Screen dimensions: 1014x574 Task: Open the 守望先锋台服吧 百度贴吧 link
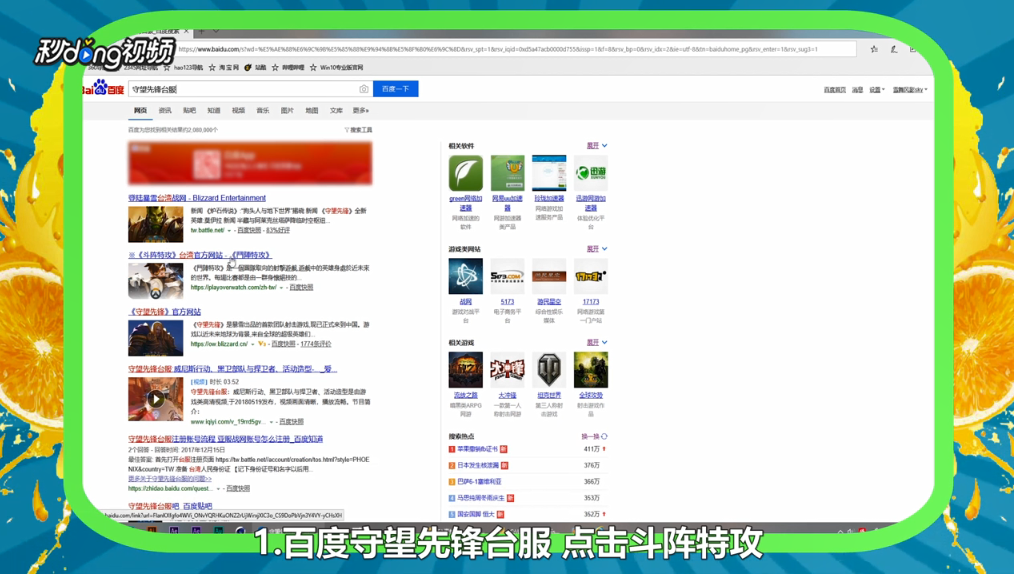[x=170, y=506]
